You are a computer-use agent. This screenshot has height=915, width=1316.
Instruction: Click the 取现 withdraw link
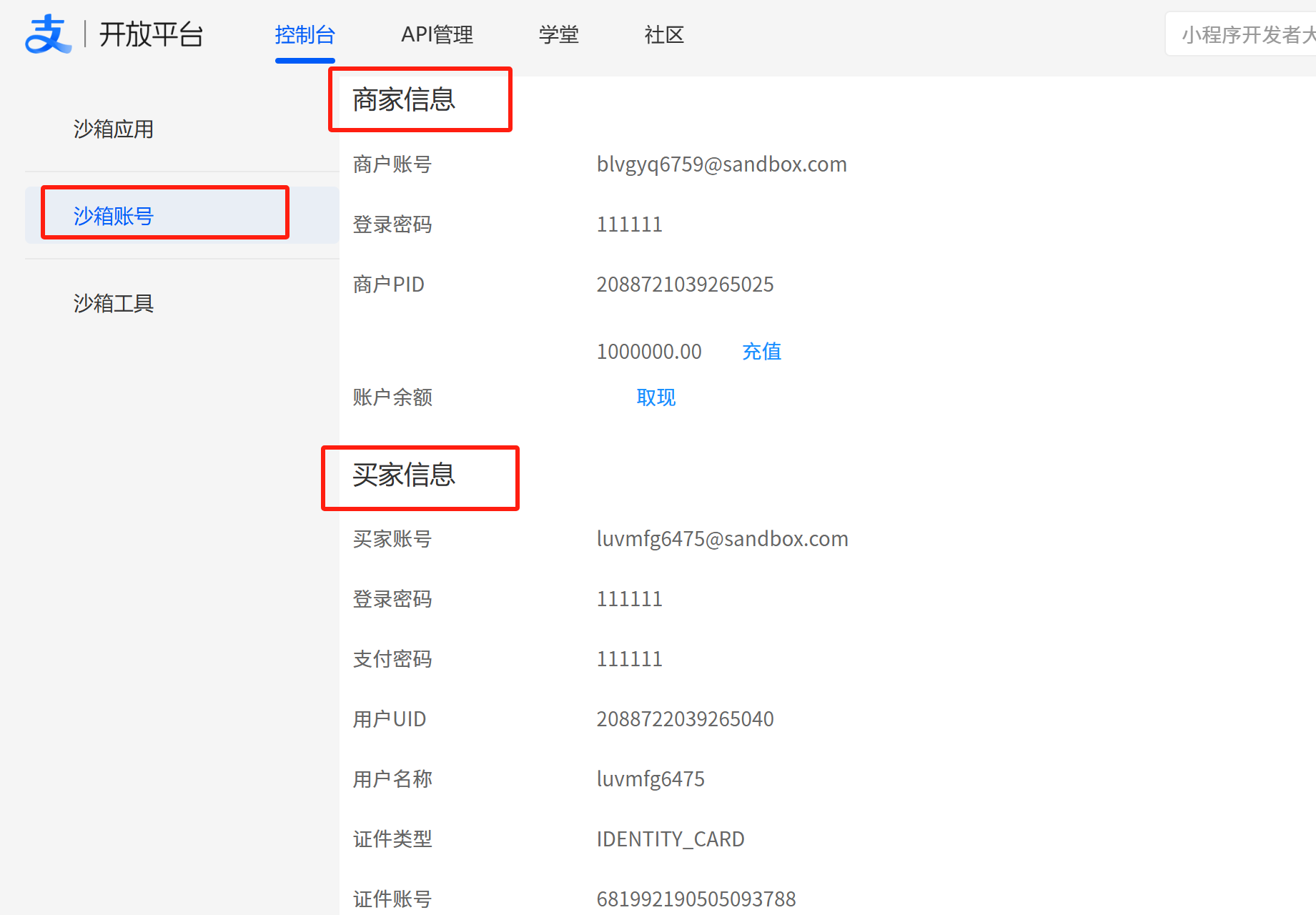tap(656, 397)
